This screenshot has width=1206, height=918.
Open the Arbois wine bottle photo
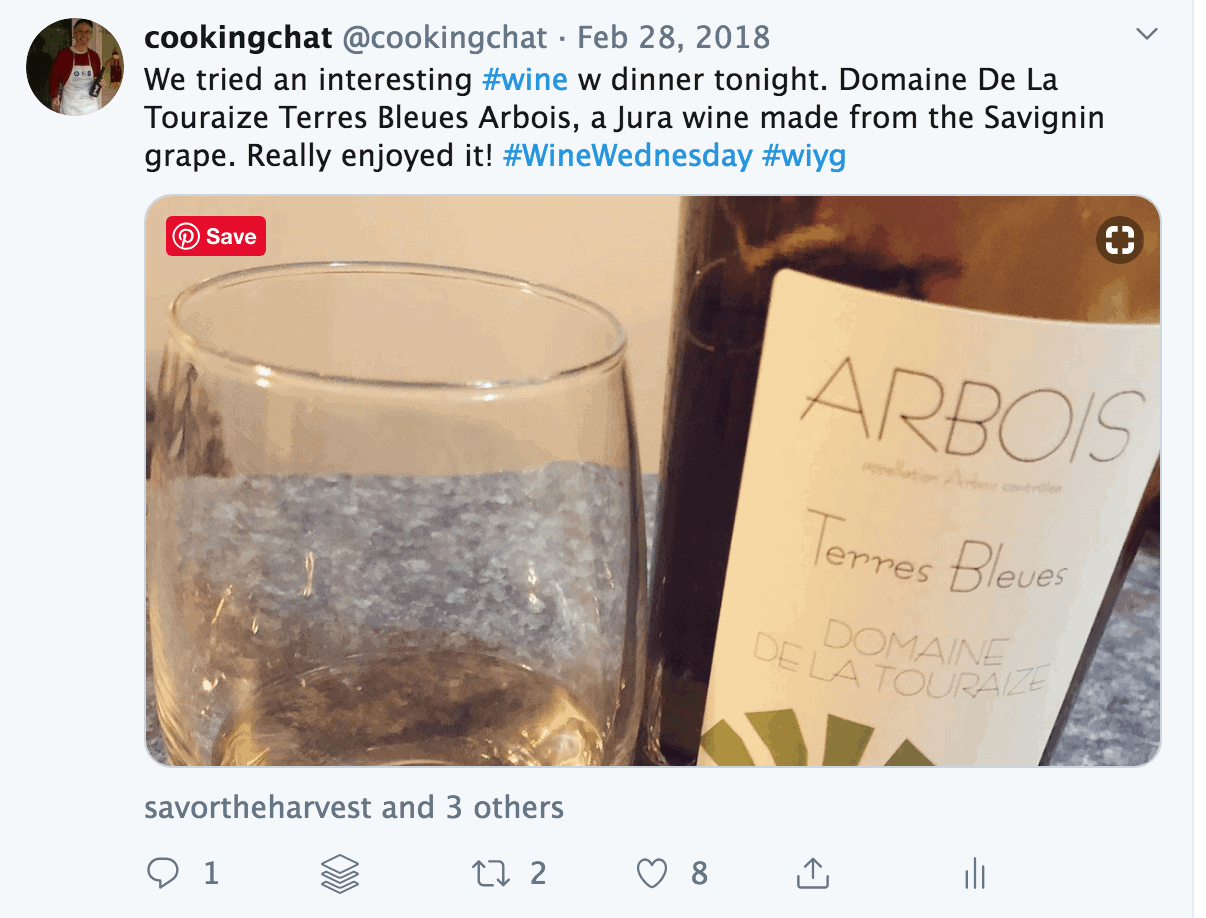click(653, 481)
